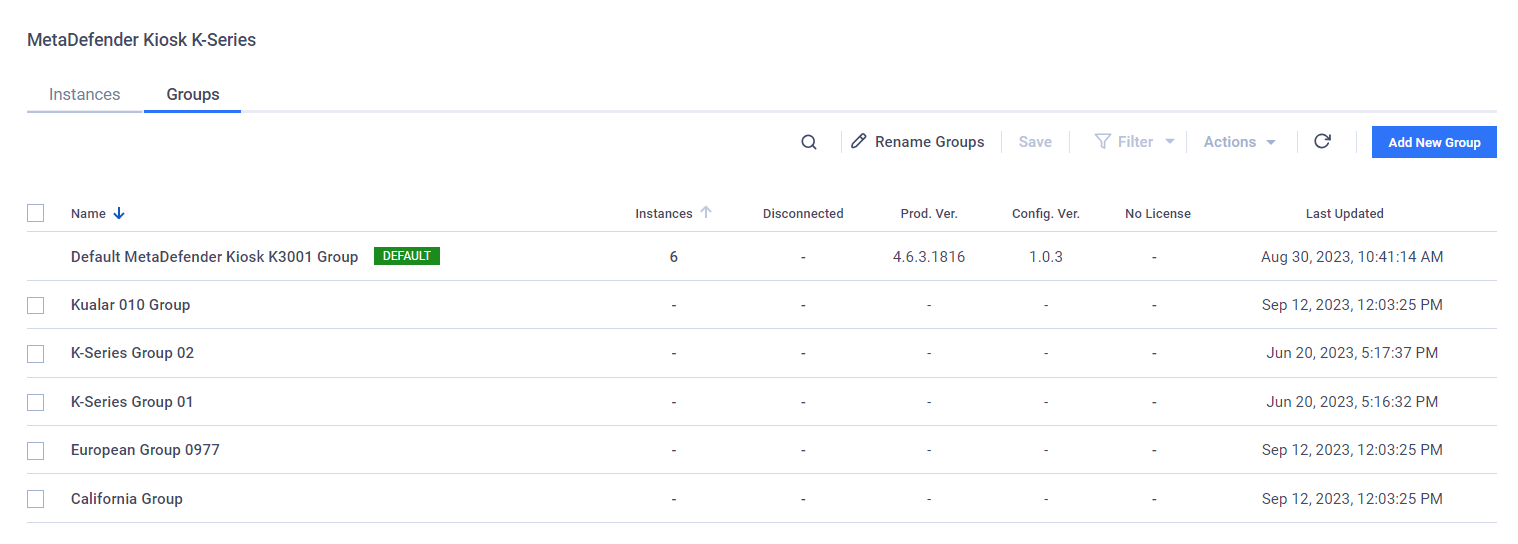This screenshot has height=544, width=1518.
Task: Open the search magnifier icon
Action: [x=809, y=142]
